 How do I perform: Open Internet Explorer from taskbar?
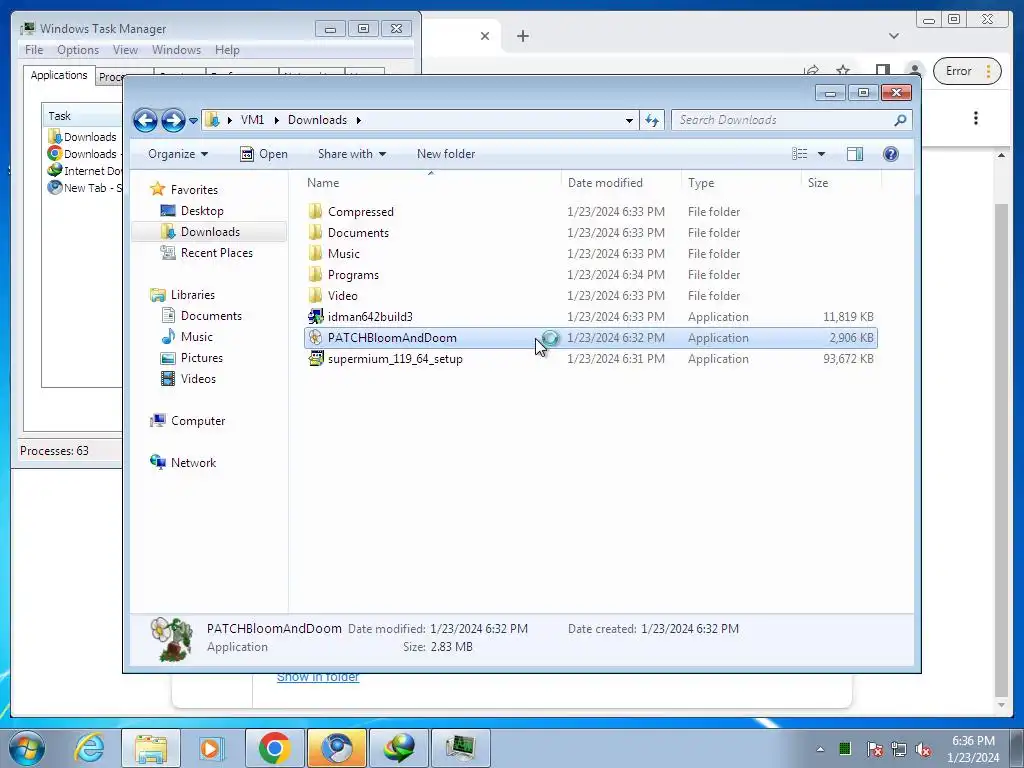click(x=89, y=748)
